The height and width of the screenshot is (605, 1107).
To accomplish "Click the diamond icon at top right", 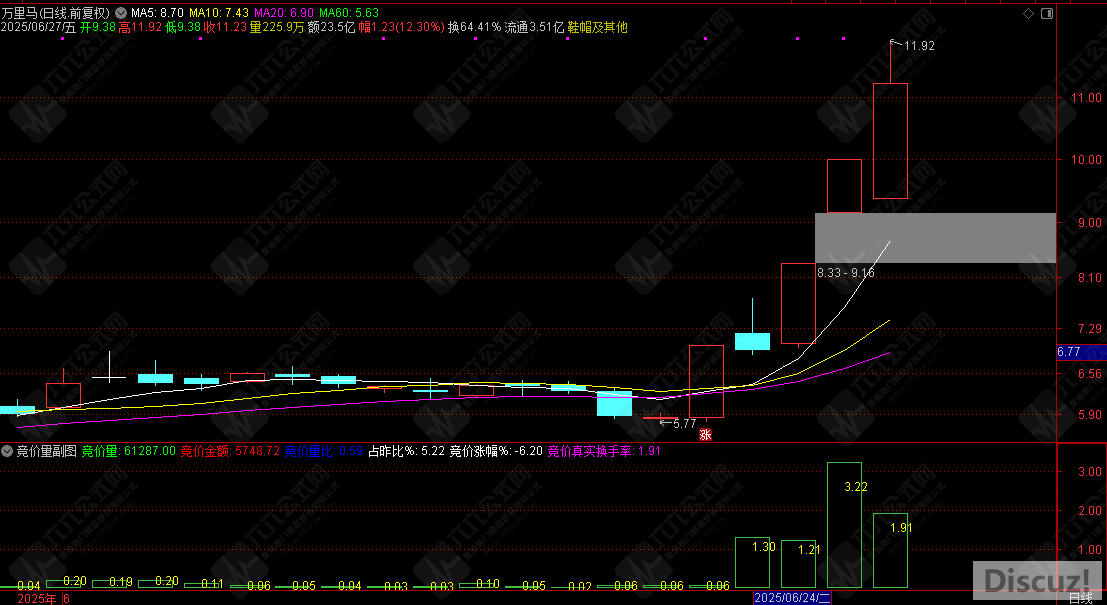I will [1029, 13].
